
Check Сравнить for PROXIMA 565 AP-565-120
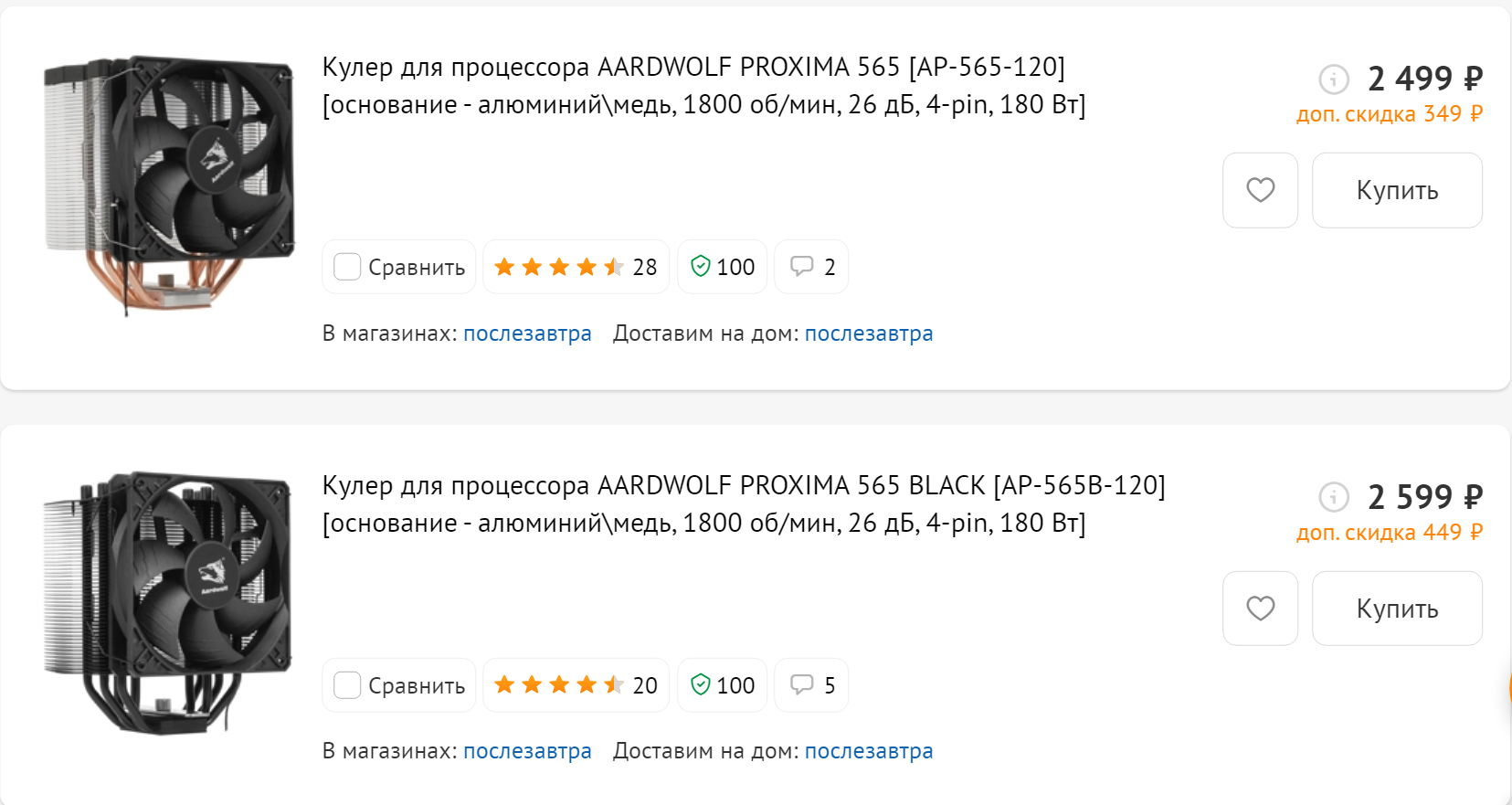tap(347, 267)
